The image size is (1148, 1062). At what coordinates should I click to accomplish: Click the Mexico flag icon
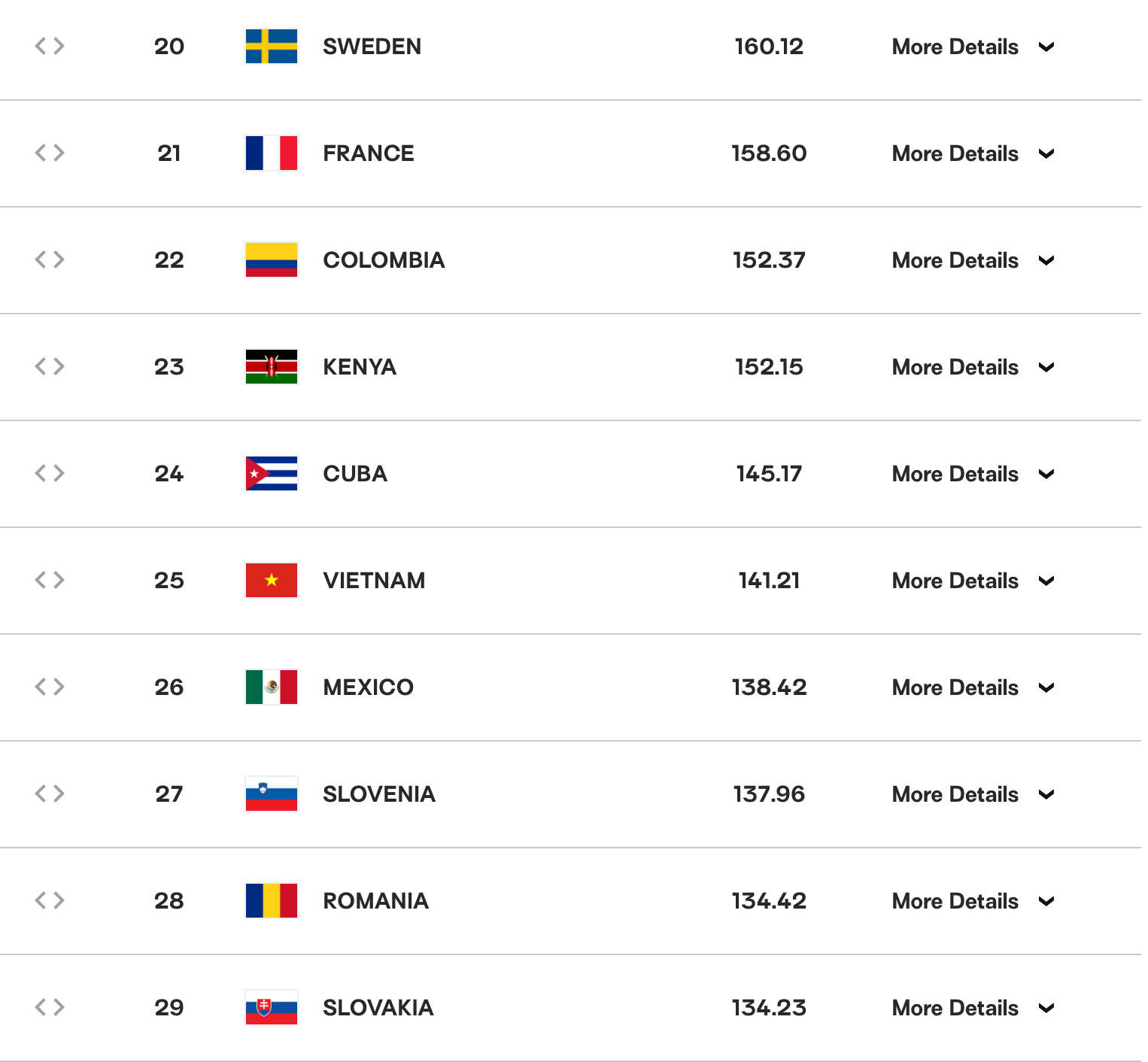pyautogui.click(x=272, y=687)
